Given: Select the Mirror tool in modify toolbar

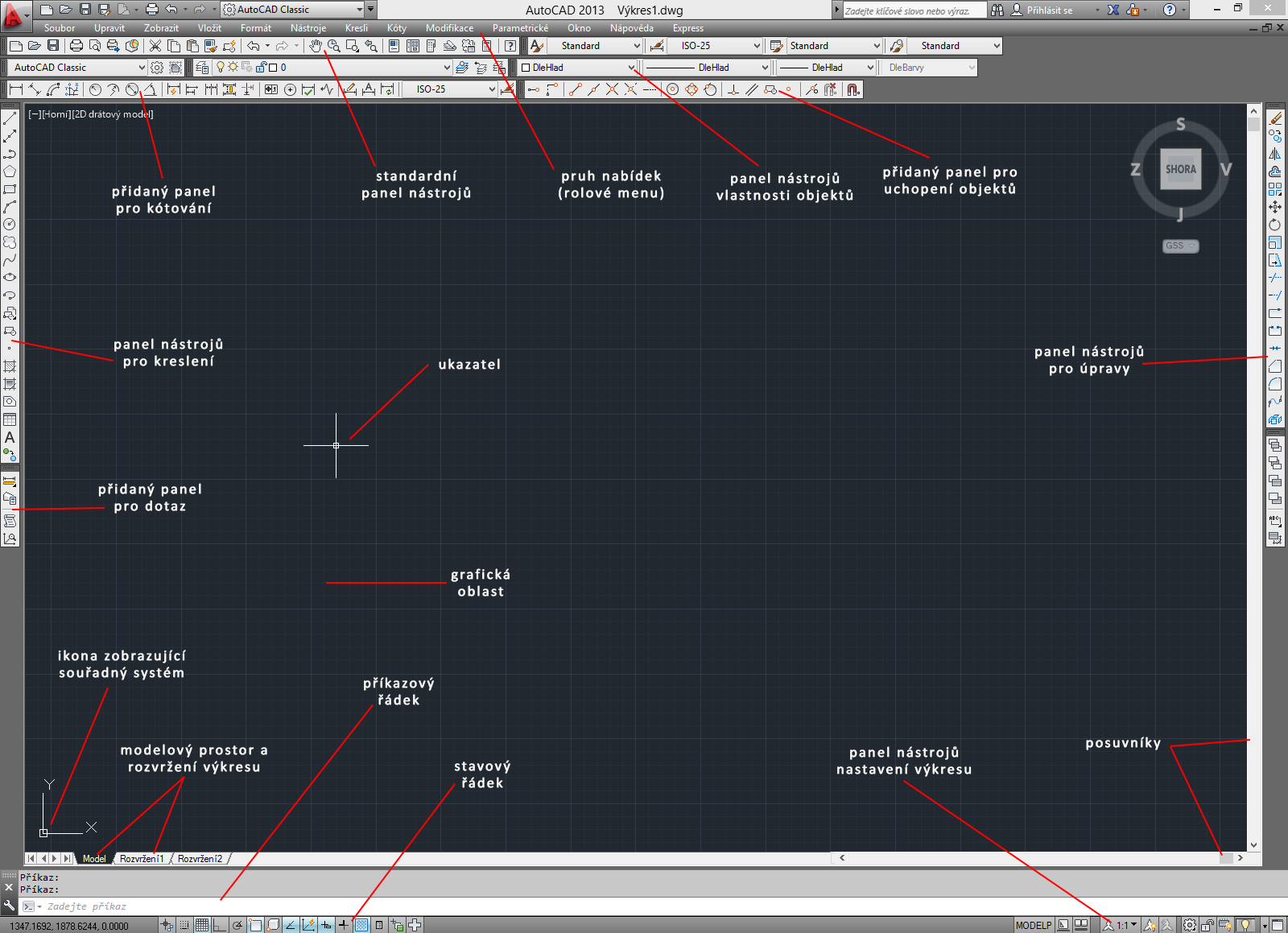Looking at the screenshot, I should (x=1275, y=154).
